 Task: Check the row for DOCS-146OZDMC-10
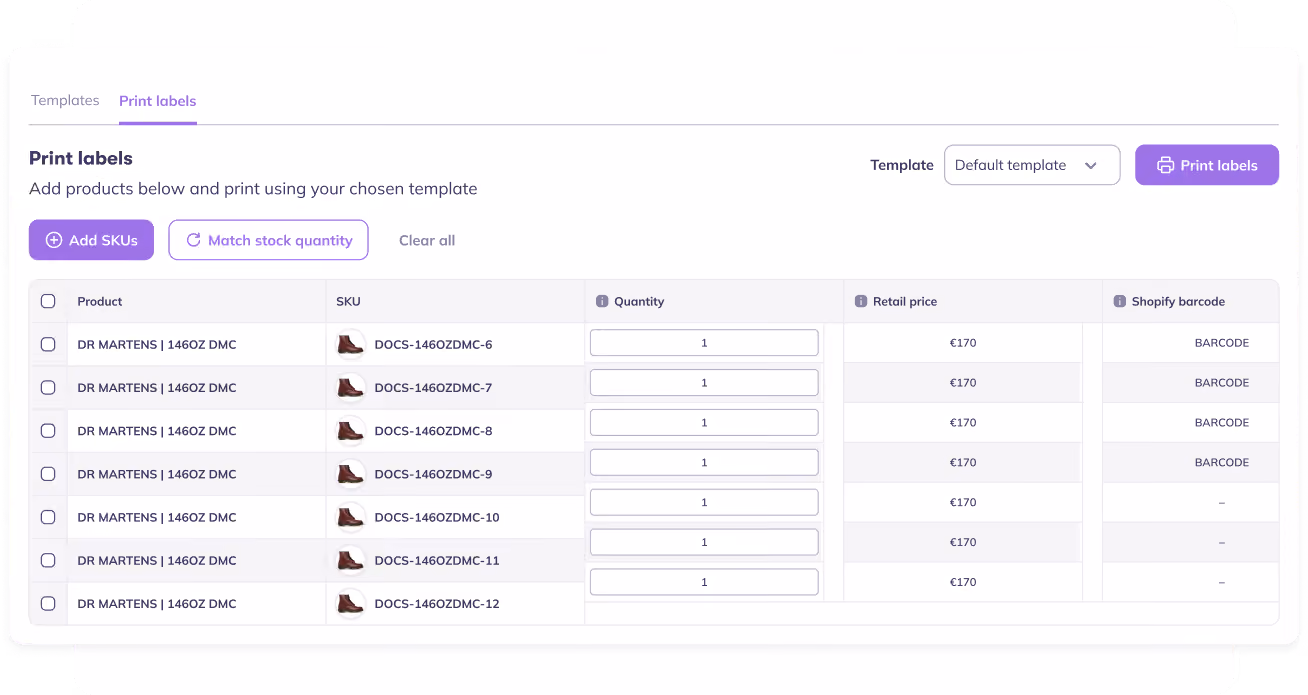[48, 517]
